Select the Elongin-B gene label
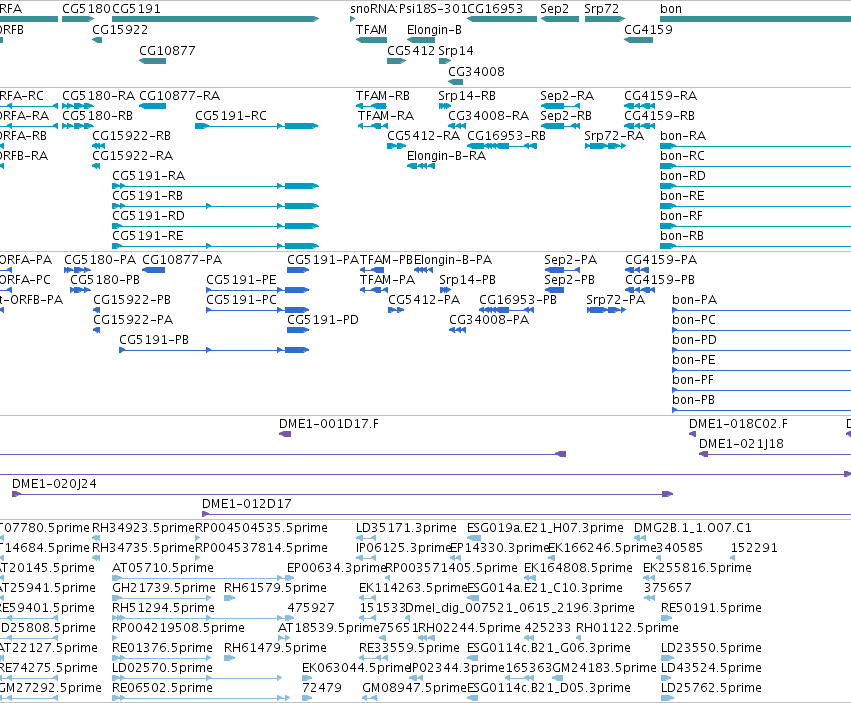The height and width of the screenshot is (703, 851). coord(434,29)
